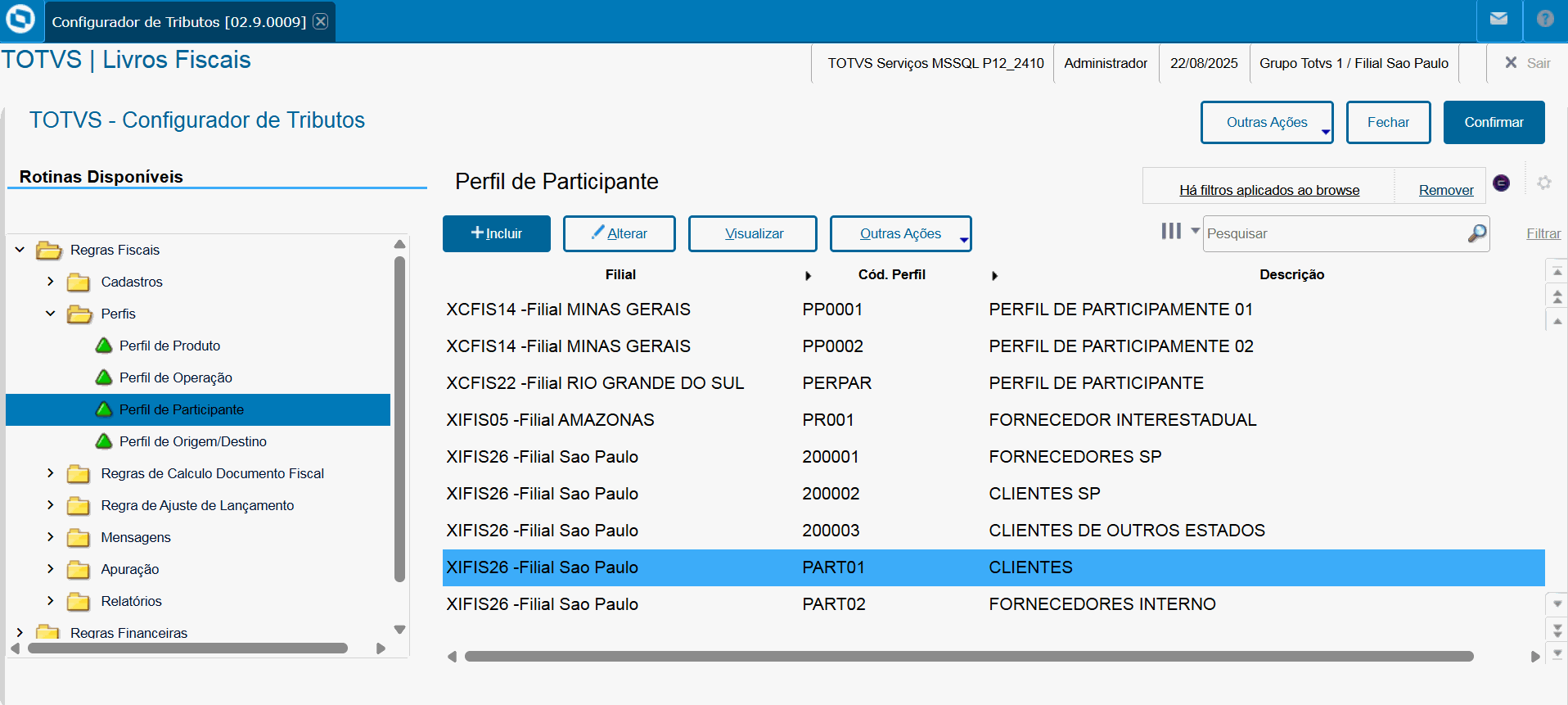
Task: Click the magnifier search icon
Action: pyautogui.click(x=1476, y=233)
